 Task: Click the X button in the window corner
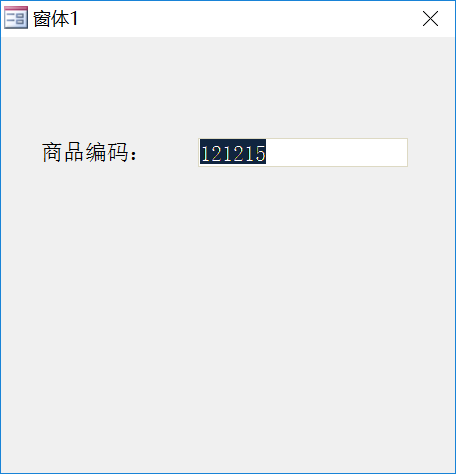tap(430, 18)
